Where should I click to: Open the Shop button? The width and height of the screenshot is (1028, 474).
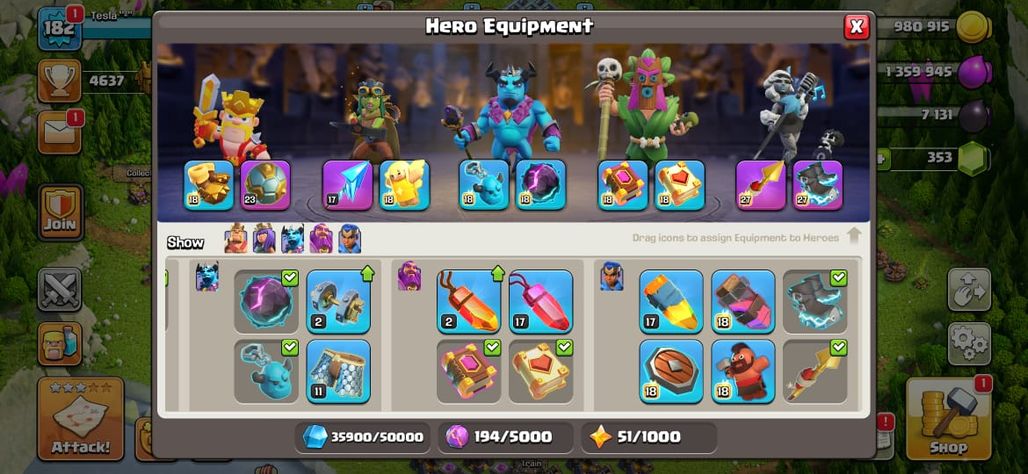pyautogui.click(x=948, y=419)
